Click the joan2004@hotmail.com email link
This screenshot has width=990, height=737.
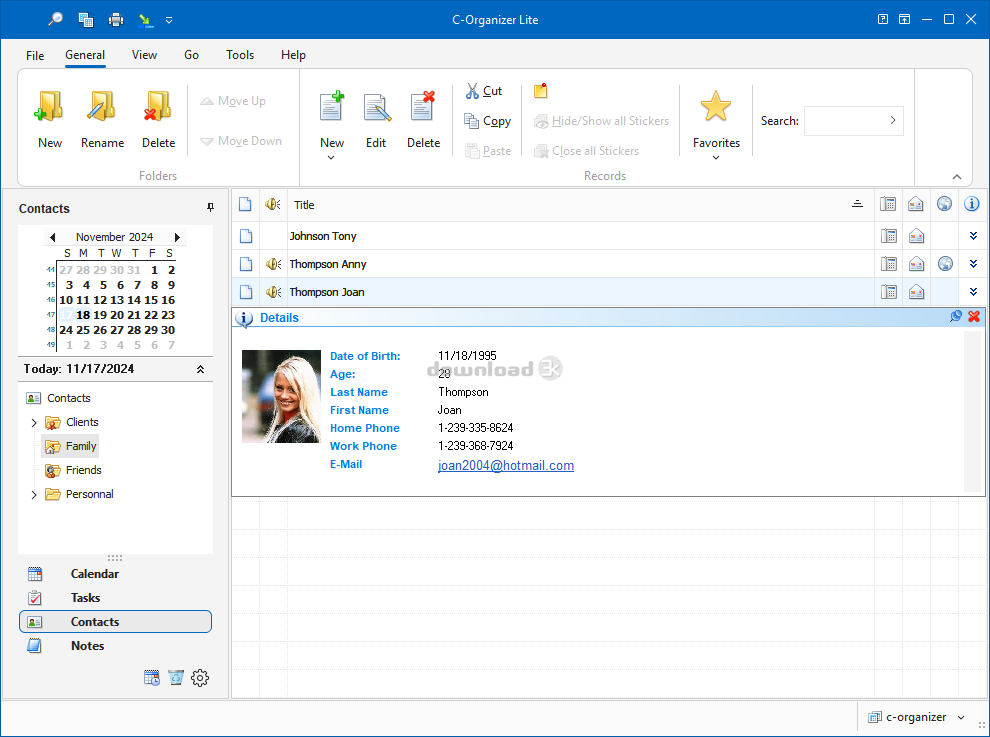click(x=506, y=466)
